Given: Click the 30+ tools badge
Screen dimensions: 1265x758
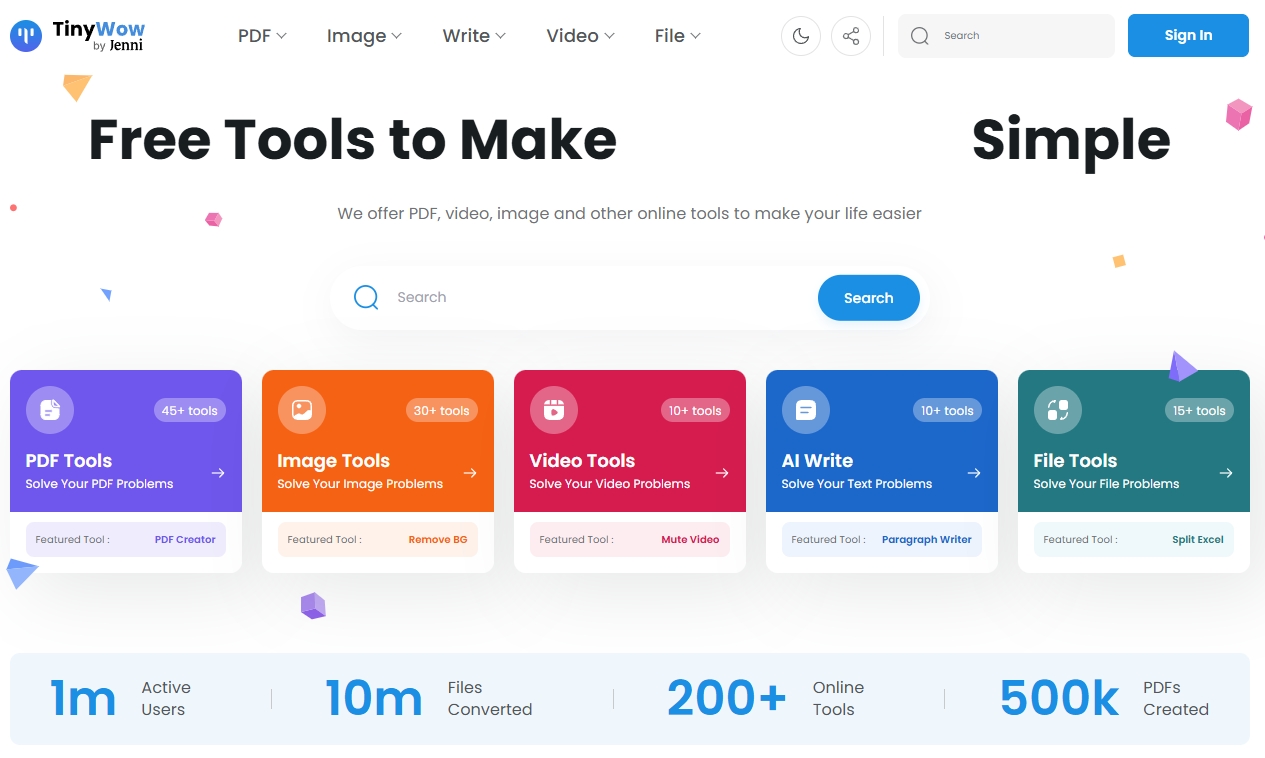Looking at the screenshot, I should [442, 410].
